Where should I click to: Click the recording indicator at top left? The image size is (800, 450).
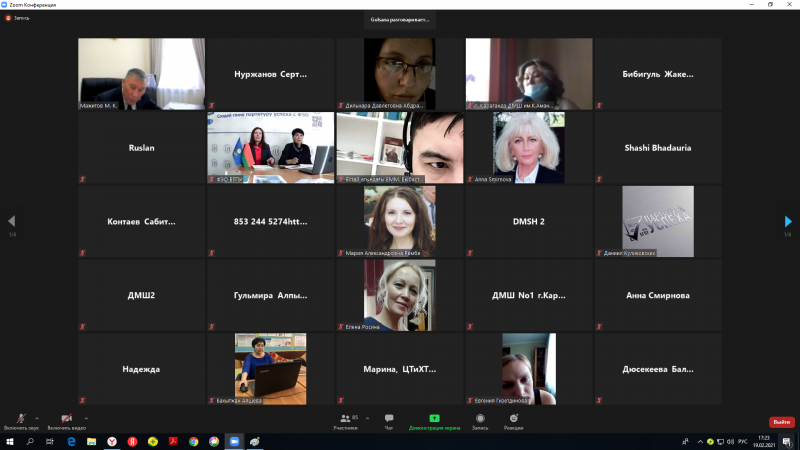(18, 18)
